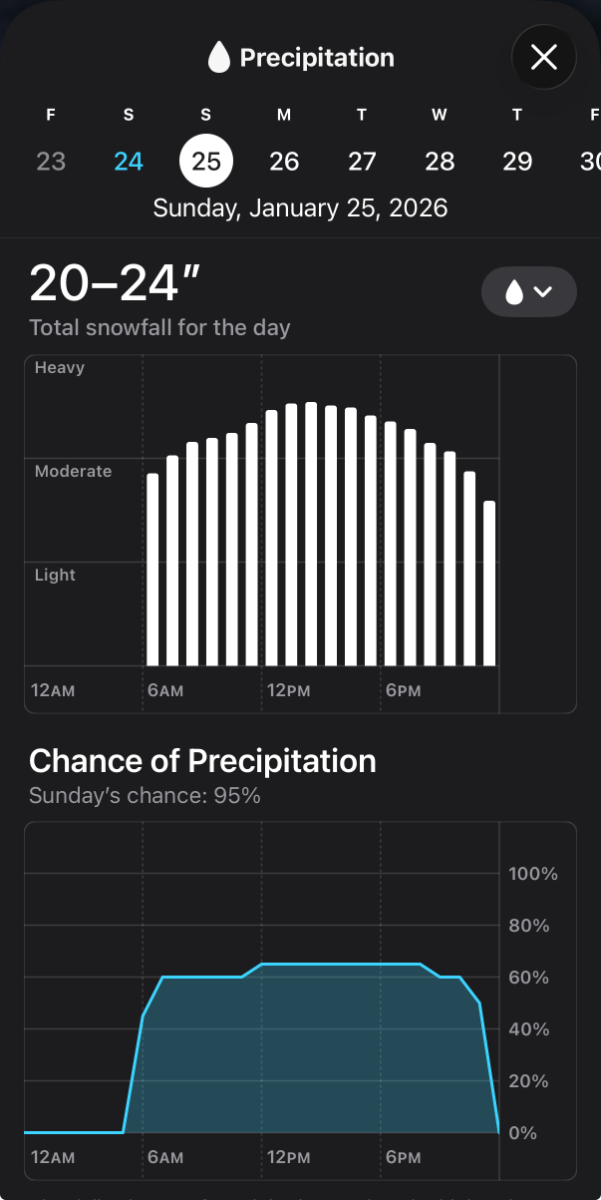Switch to Monday the 26th
Image resolution: width=601 pixels, height=1200 pixels.
(x=284, y=161)
